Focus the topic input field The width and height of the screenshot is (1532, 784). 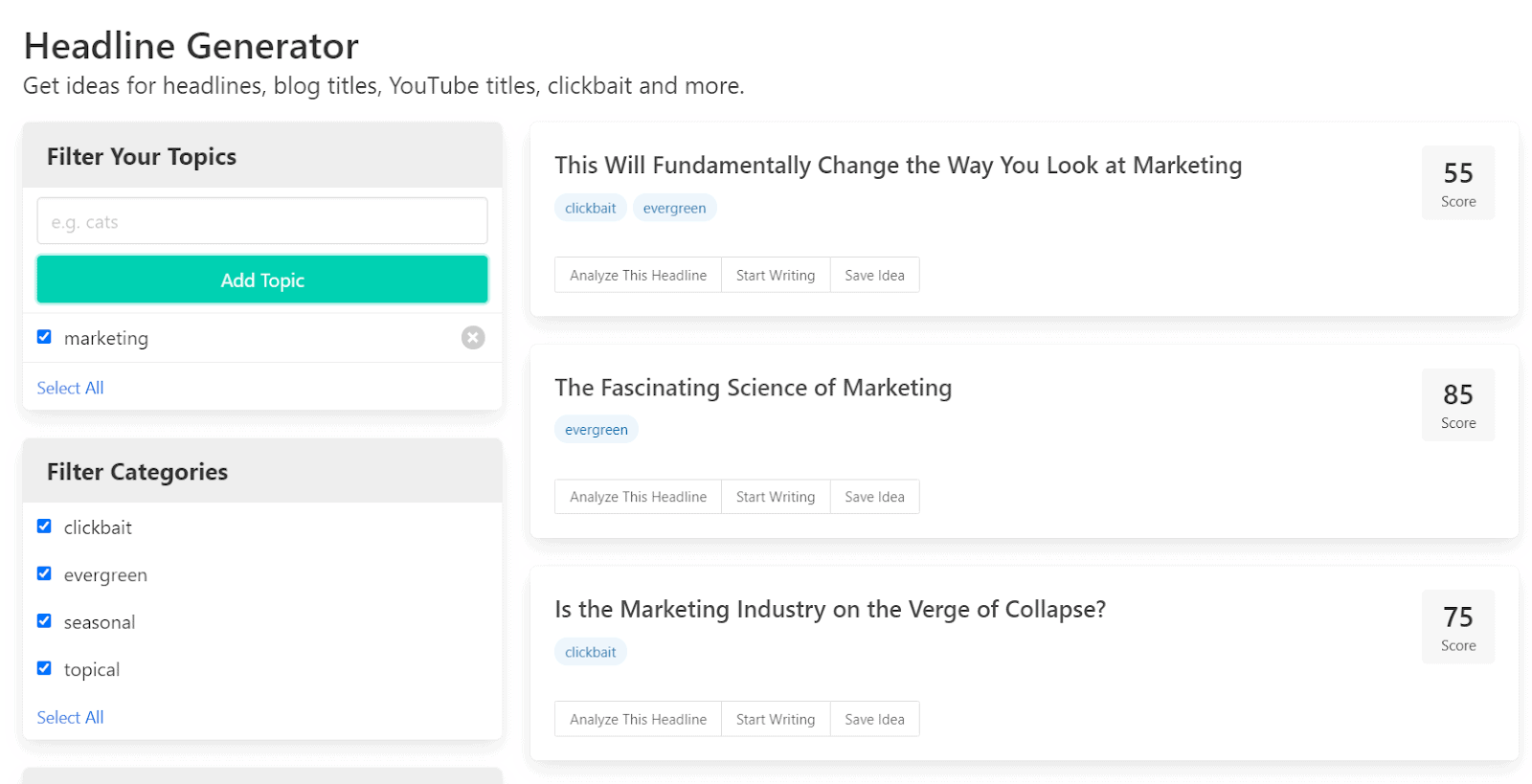coord(262,221)
